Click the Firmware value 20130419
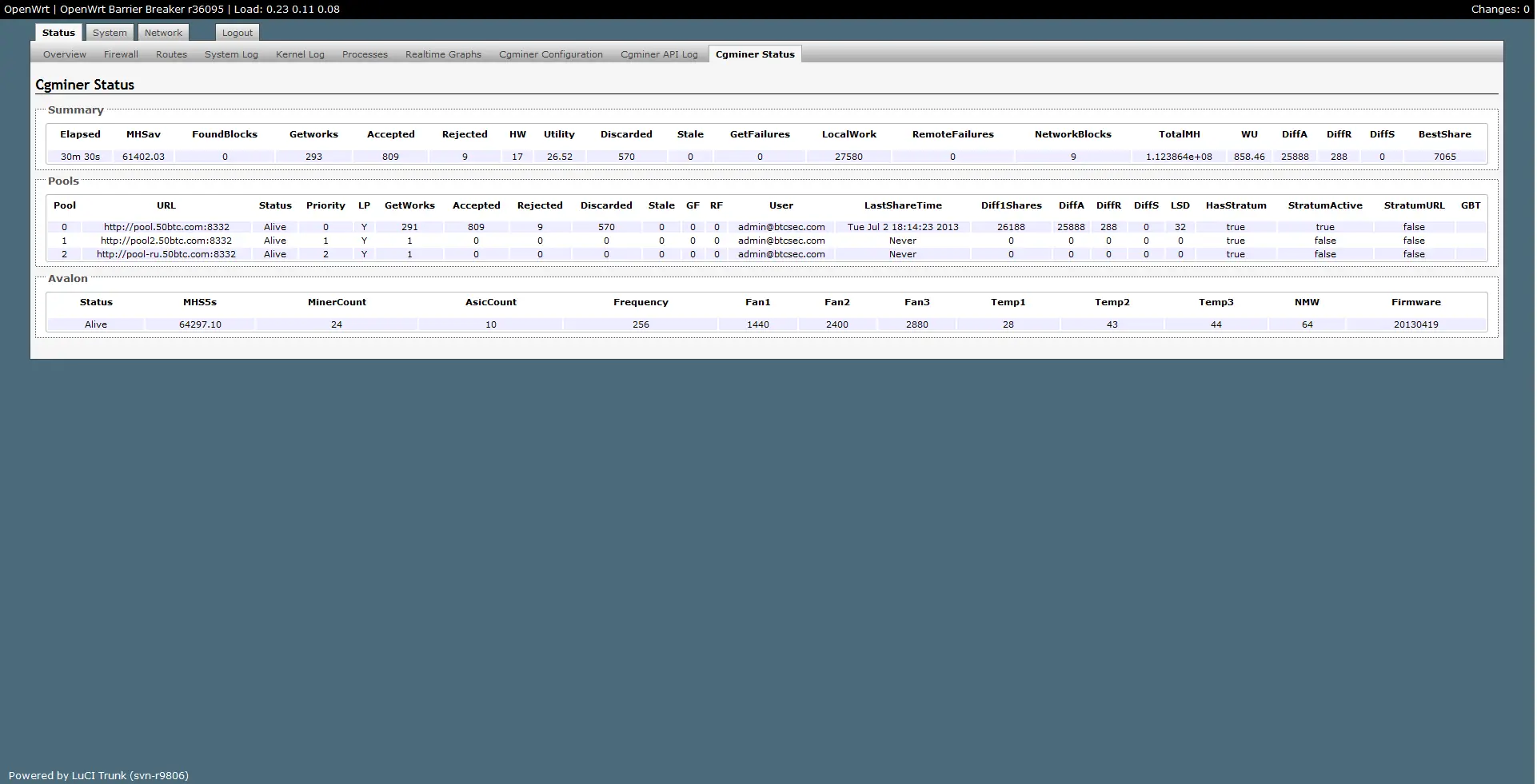This screenshot has height=784, width=1537. [x=1415, y=324]
